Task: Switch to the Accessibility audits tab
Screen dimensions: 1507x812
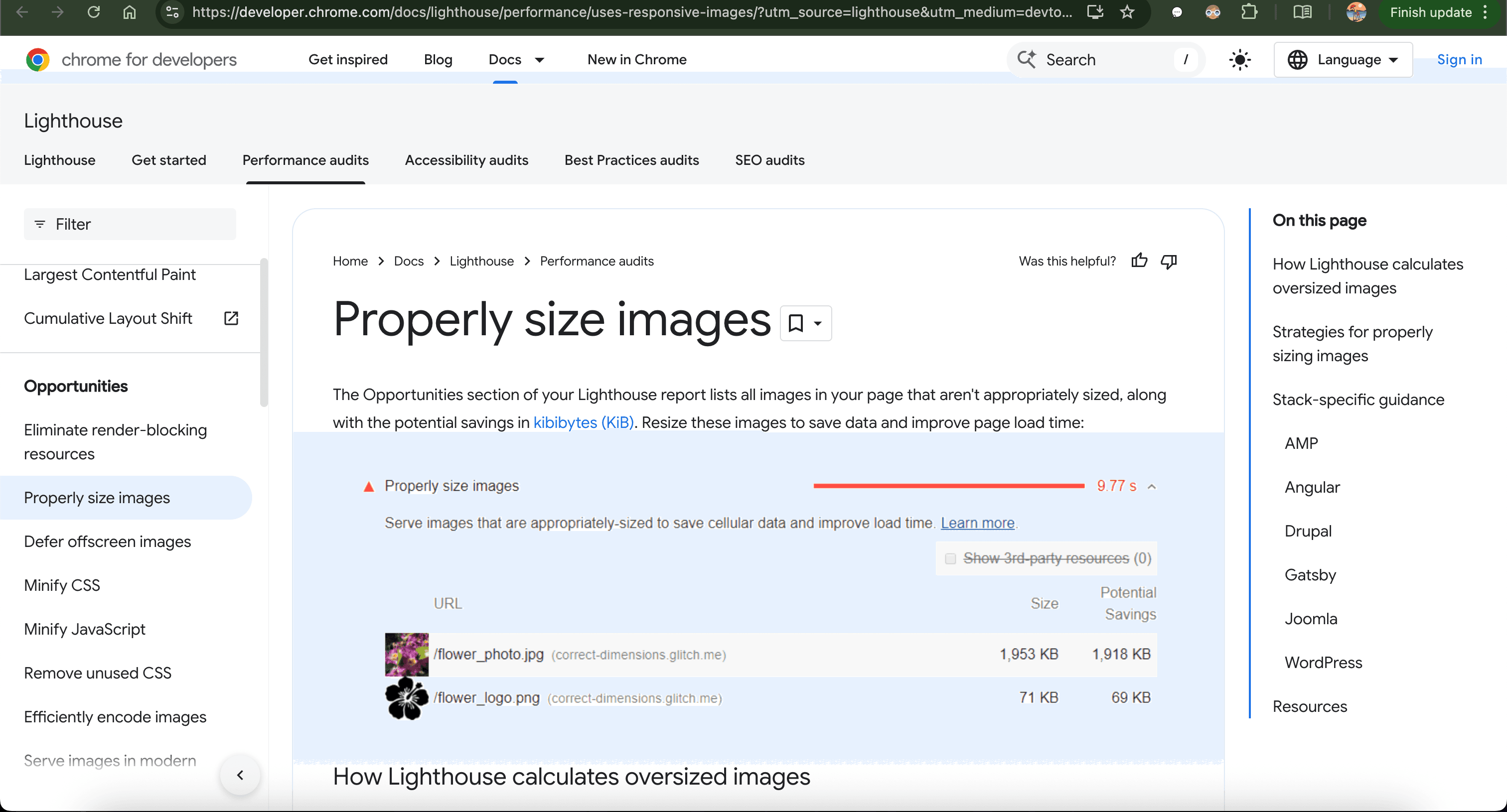Action: coord(466,160)
